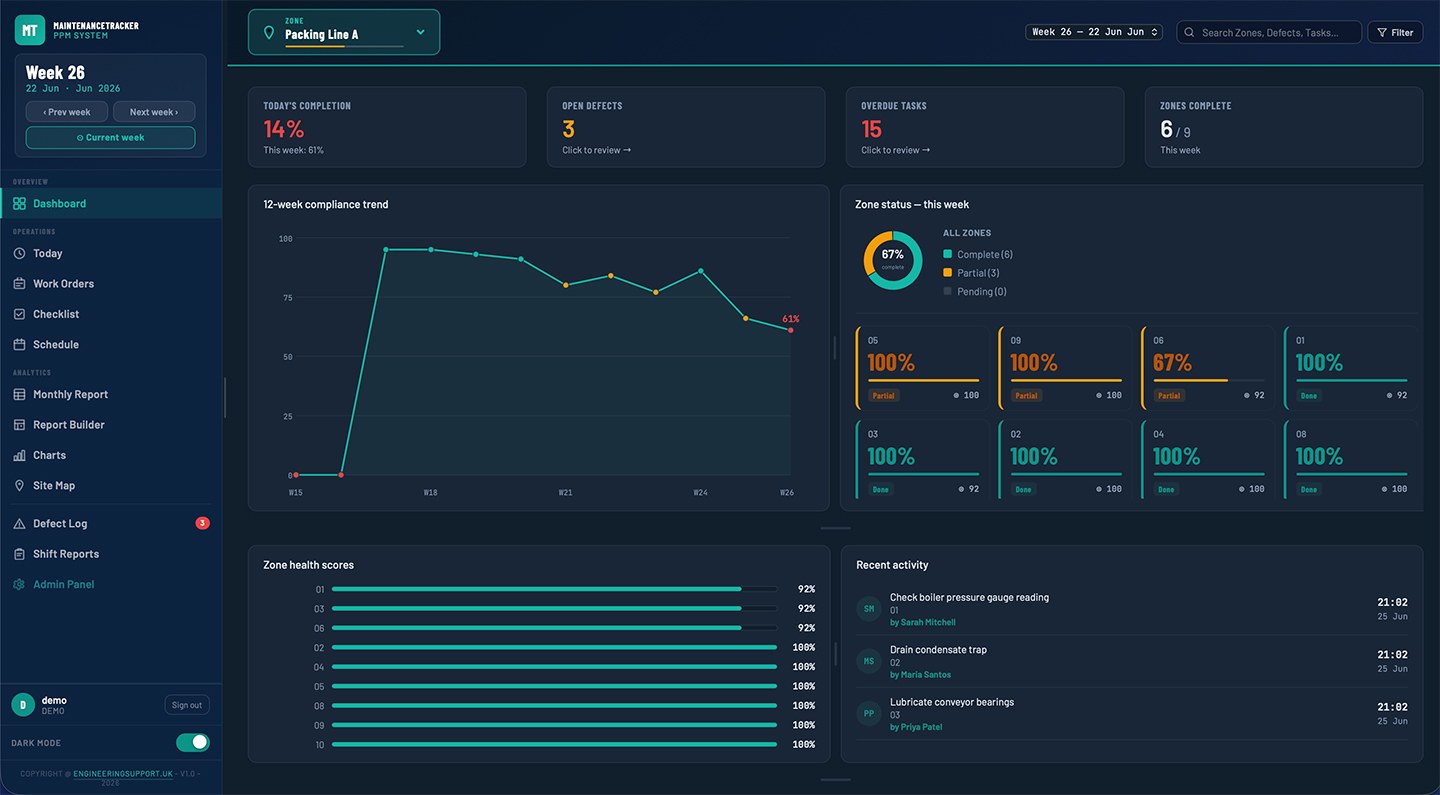Open the Admin Panel
Viewport: 1440px width, 795px height.
111,585
